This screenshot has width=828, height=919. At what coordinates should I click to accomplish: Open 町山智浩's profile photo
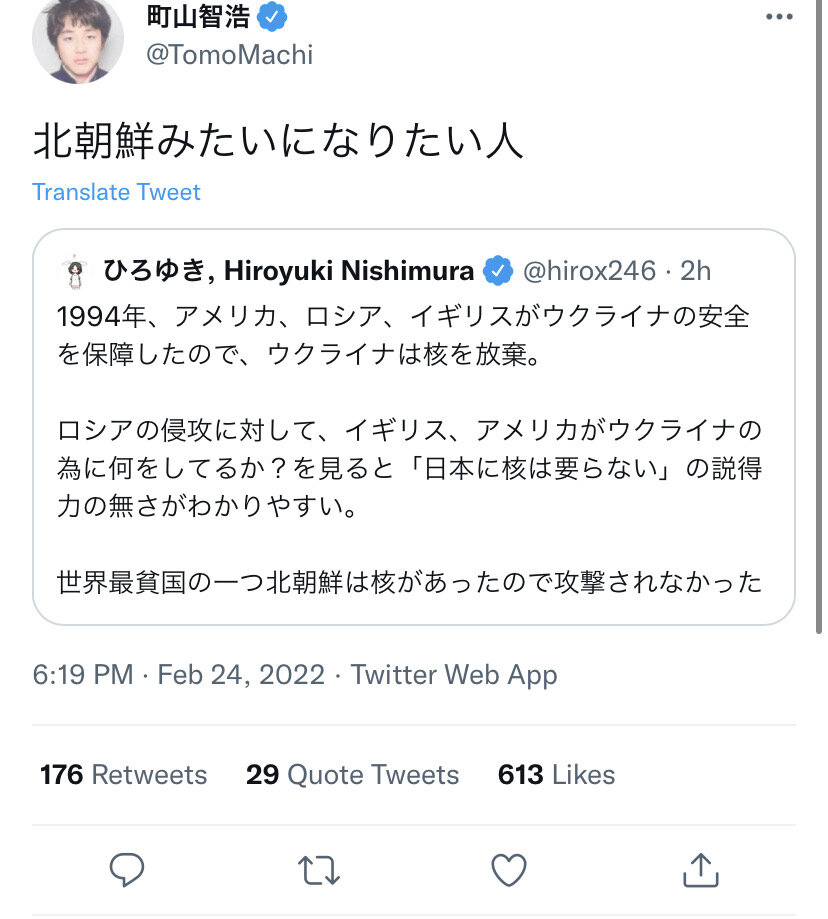[x=78, y=40]
